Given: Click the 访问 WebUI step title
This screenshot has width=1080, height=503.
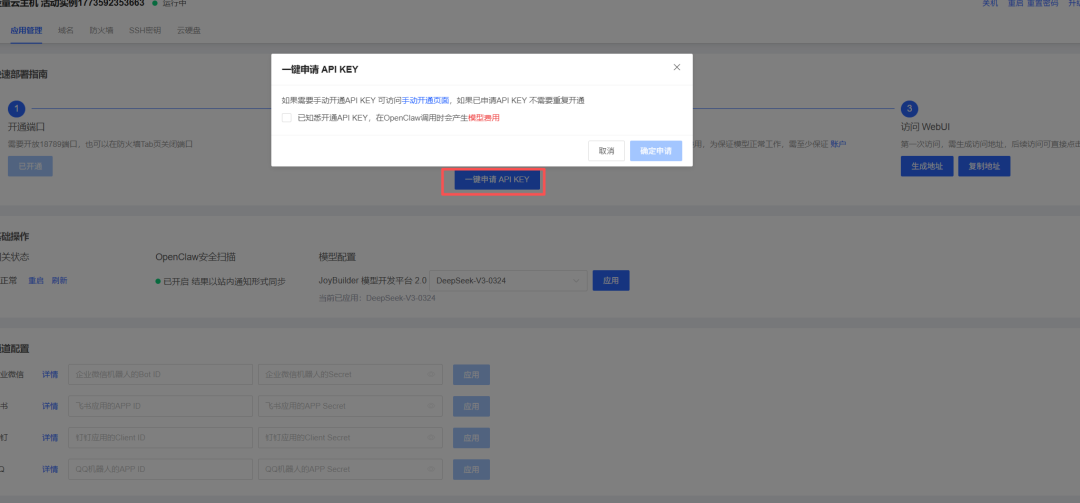Looking at the screenshot, I should (927, 127).
